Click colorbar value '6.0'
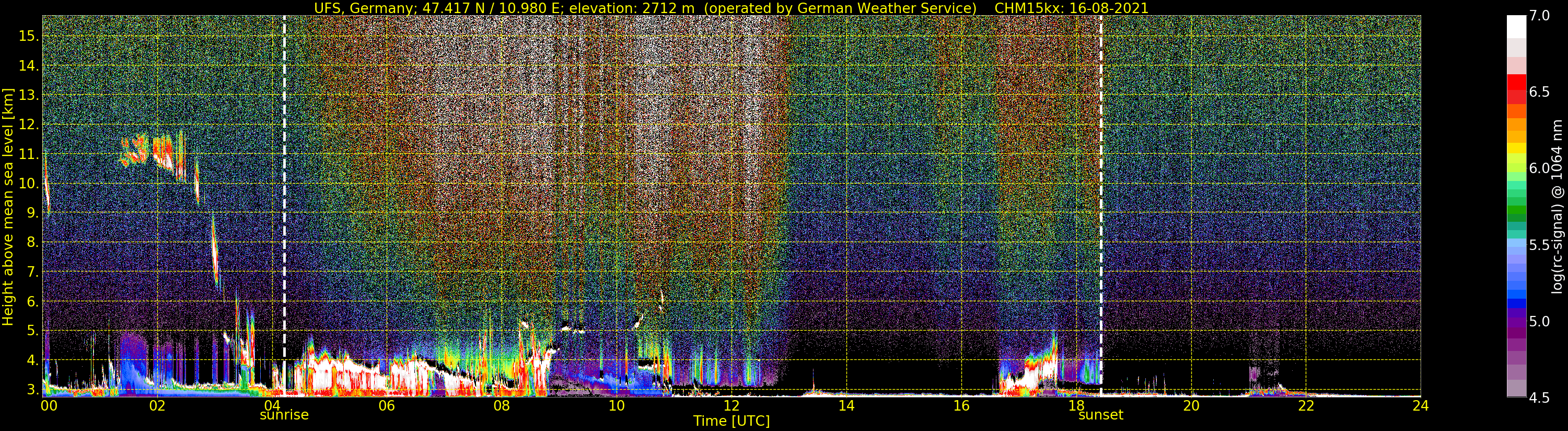This screenshot has height=431, width=1568. click(x=1539, y=168)
